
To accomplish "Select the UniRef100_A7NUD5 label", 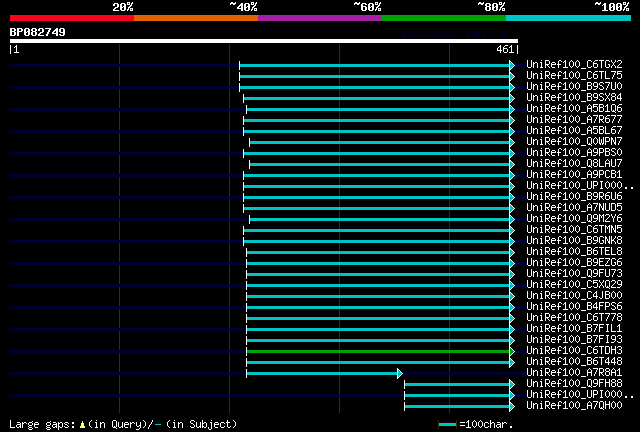I will (x=574, y=207).
